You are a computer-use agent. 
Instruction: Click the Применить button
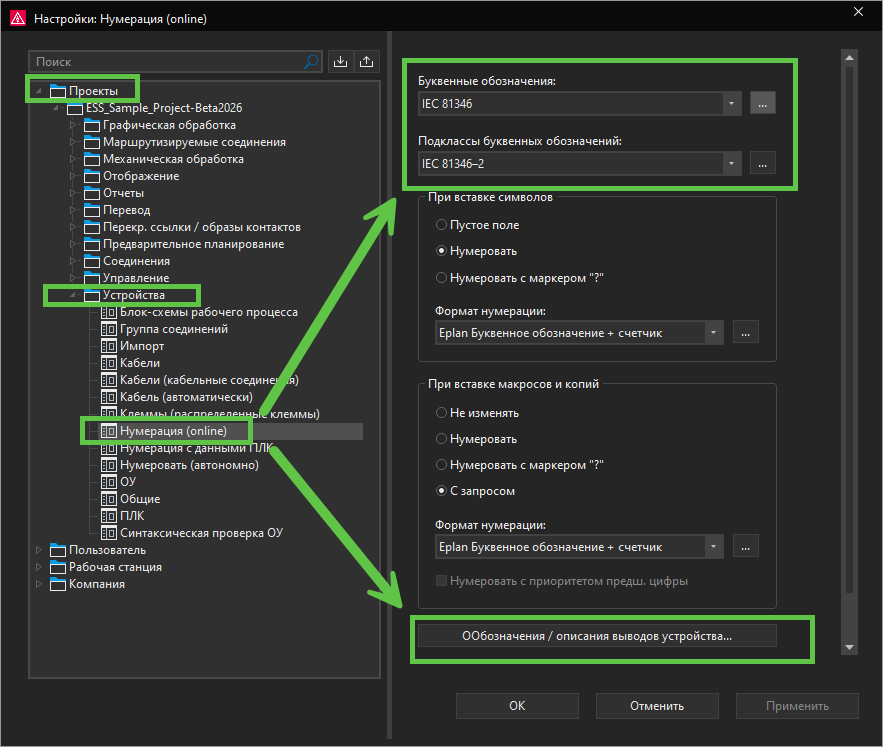[797, 706]
